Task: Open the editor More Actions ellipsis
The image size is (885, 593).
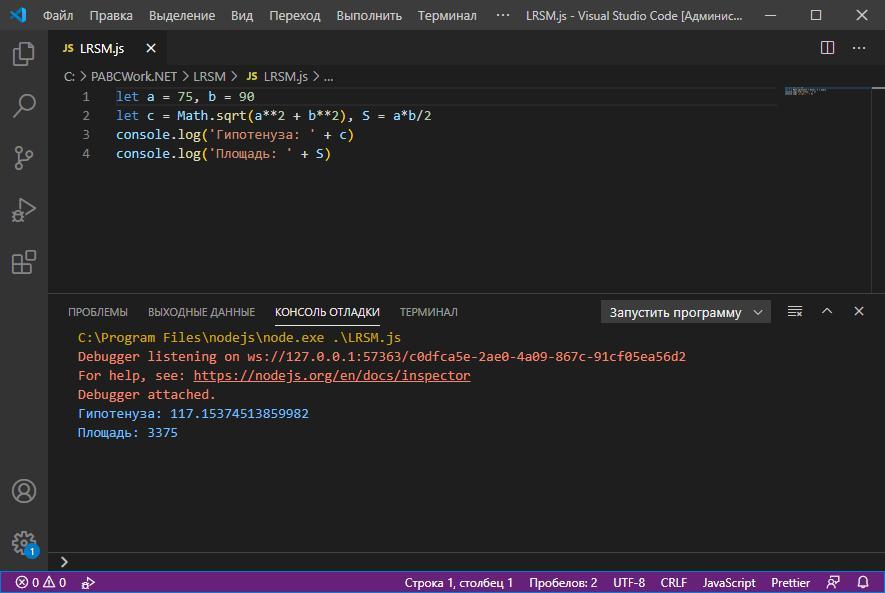Action: pos(858,48)
